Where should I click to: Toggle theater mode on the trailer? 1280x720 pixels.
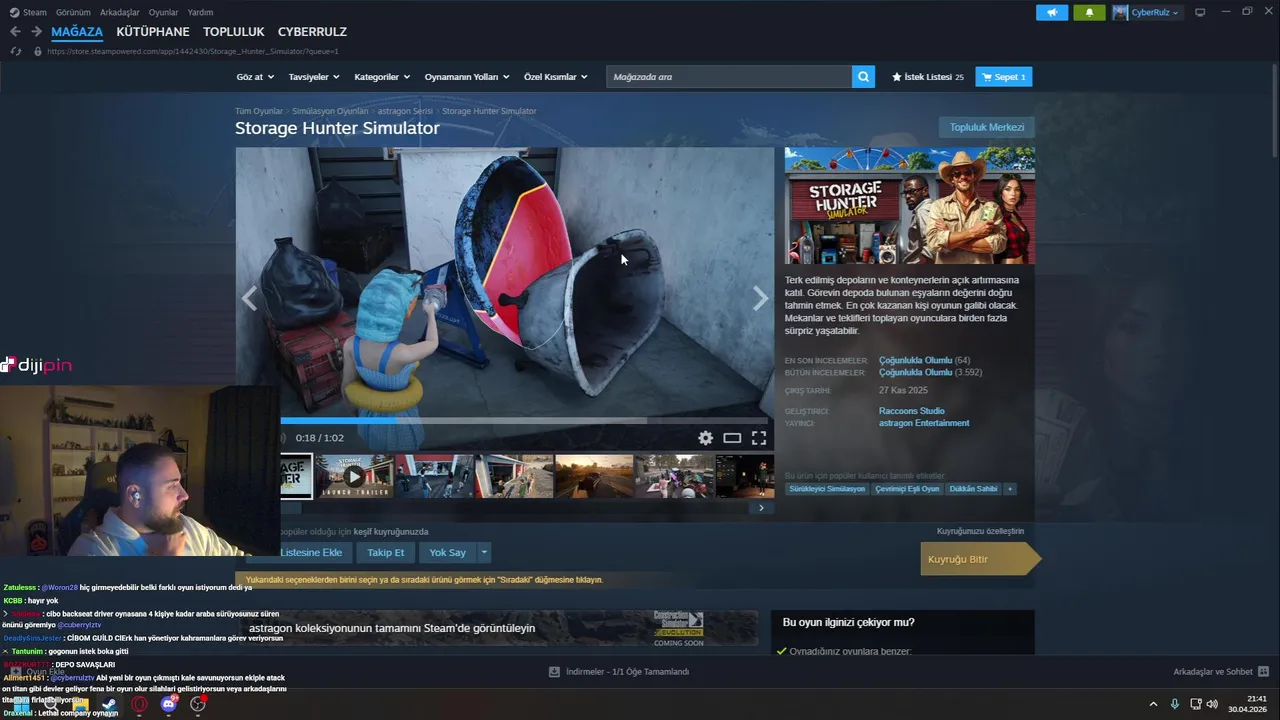click(732, 438)
